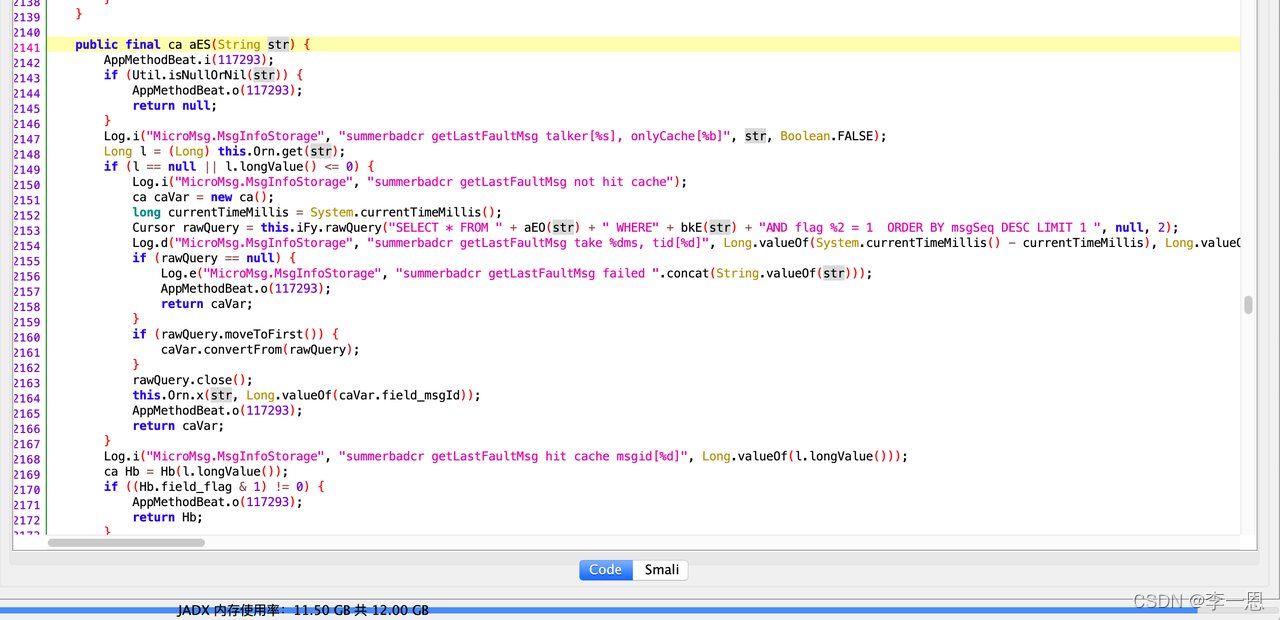Click line number 2141 in the gutter
Viewport: 1280px width, 620px height.
[x=26, y=47]
